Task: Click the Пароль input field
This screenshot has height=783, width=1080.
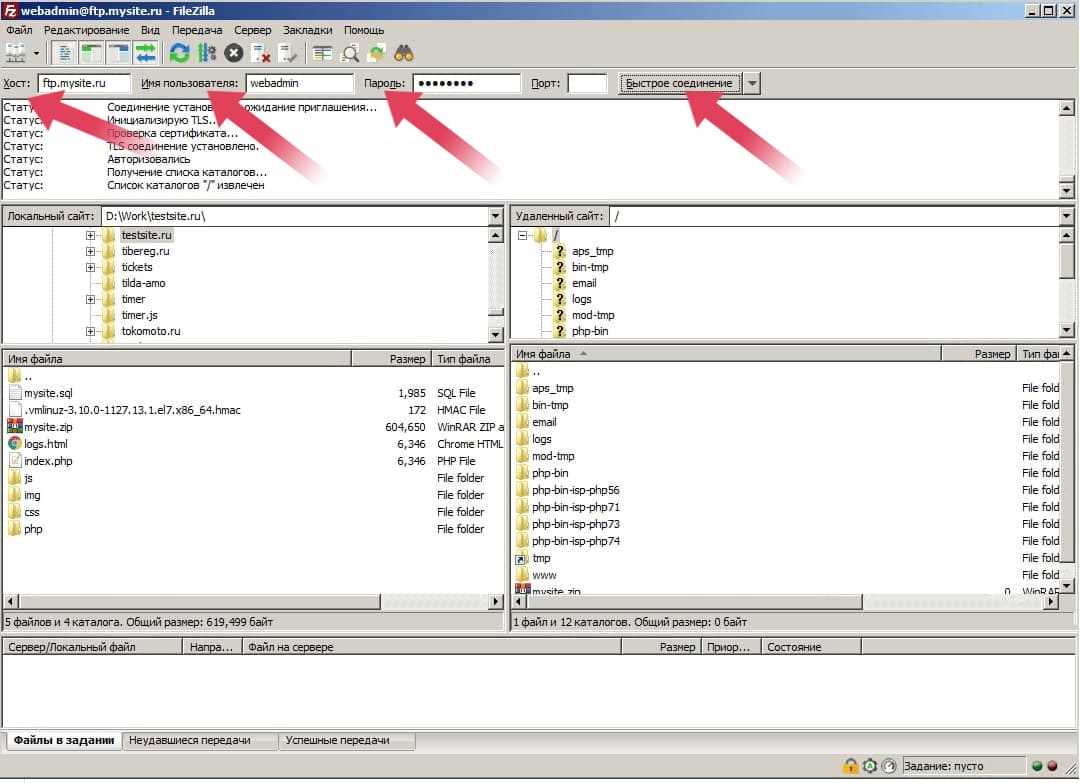Action: [x=466, y=83]
